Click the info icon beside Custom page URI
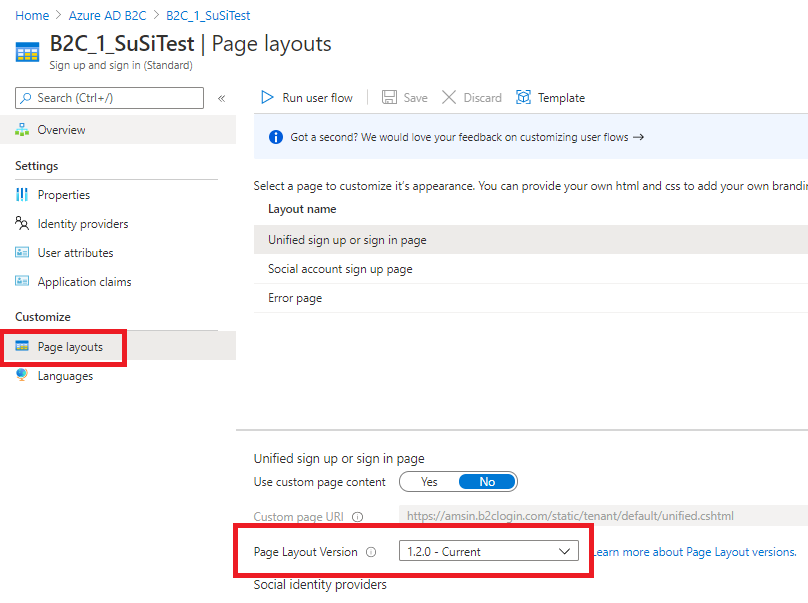This screenshot has height=603, width=808. [358, 517]
